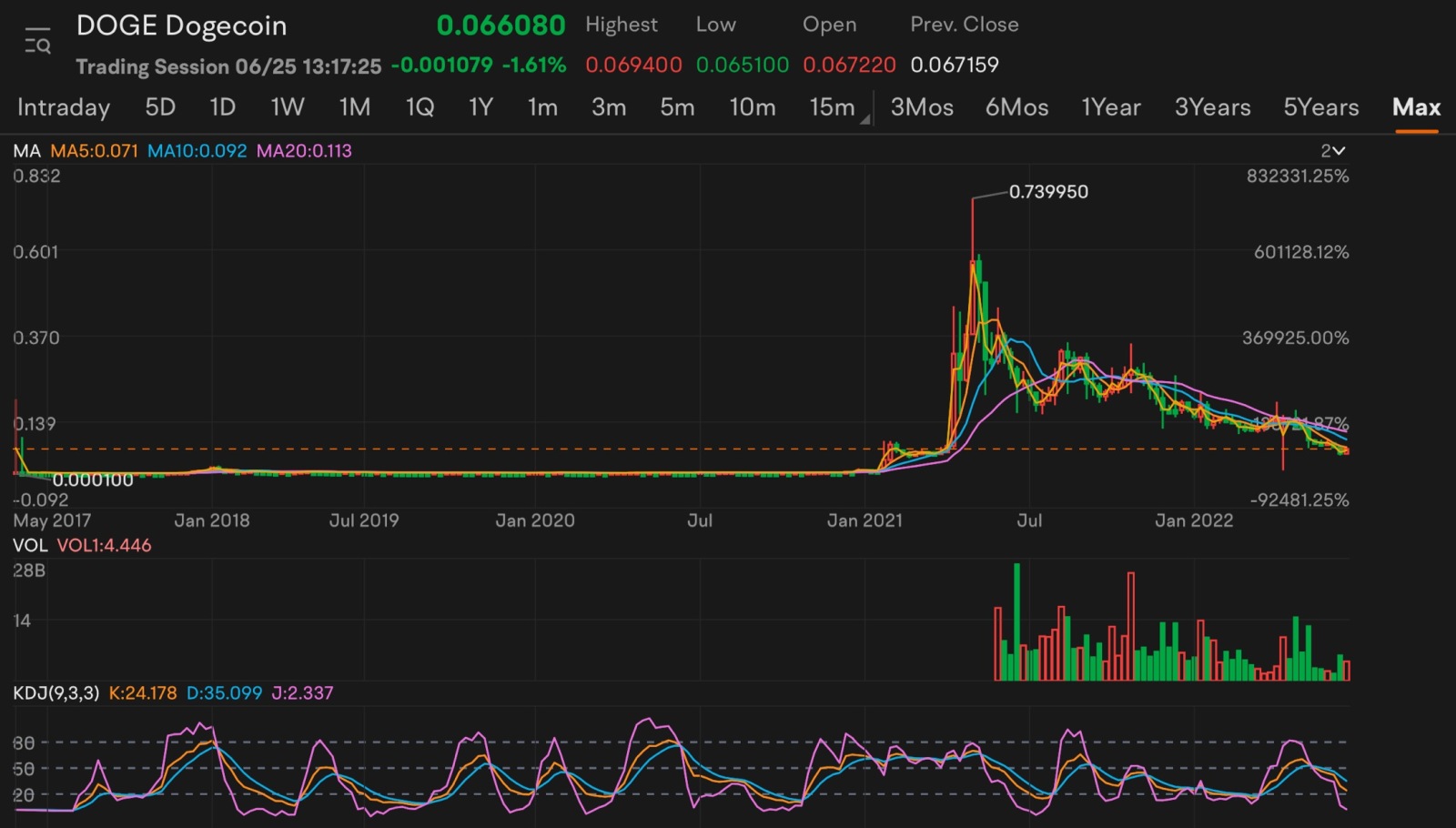
Task: Click the 832331.25% axis label
Action: click(1298, 177)
